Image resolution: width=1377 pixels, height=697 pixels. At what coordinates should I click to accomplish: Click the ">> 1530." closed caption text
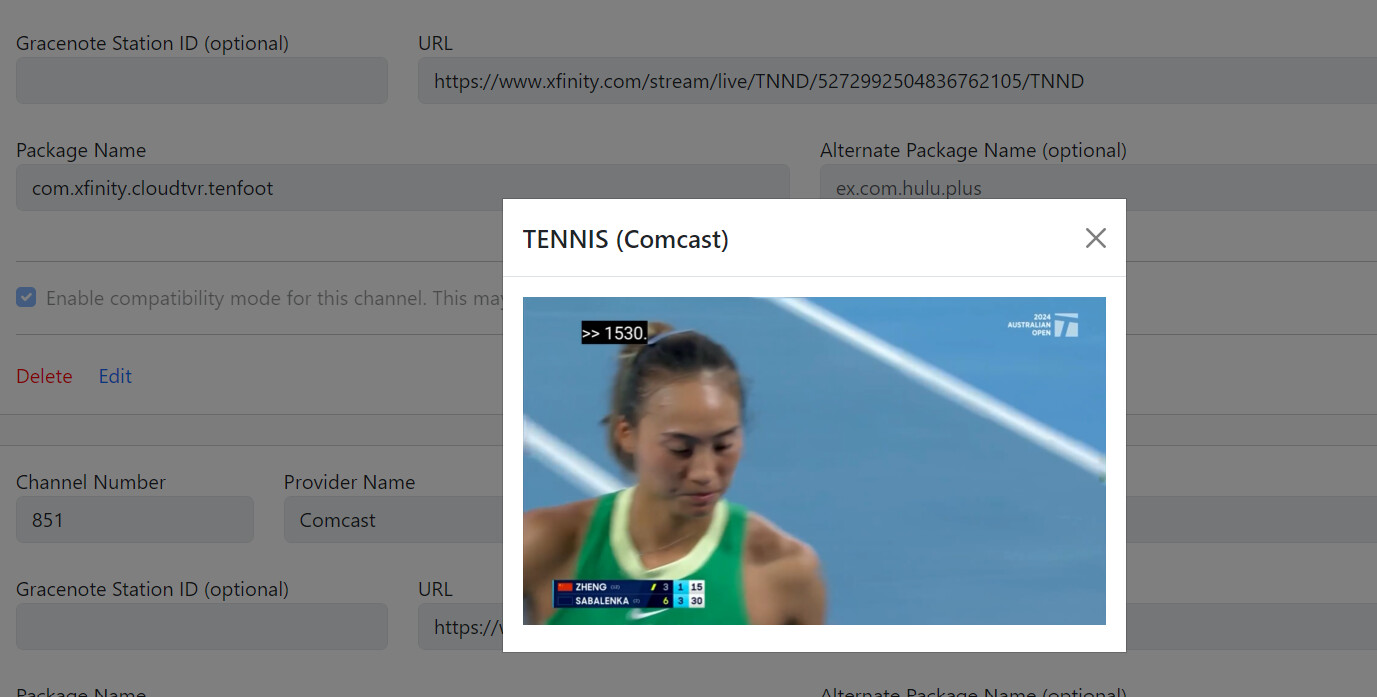pyautogui.click(x=614, y=333)
